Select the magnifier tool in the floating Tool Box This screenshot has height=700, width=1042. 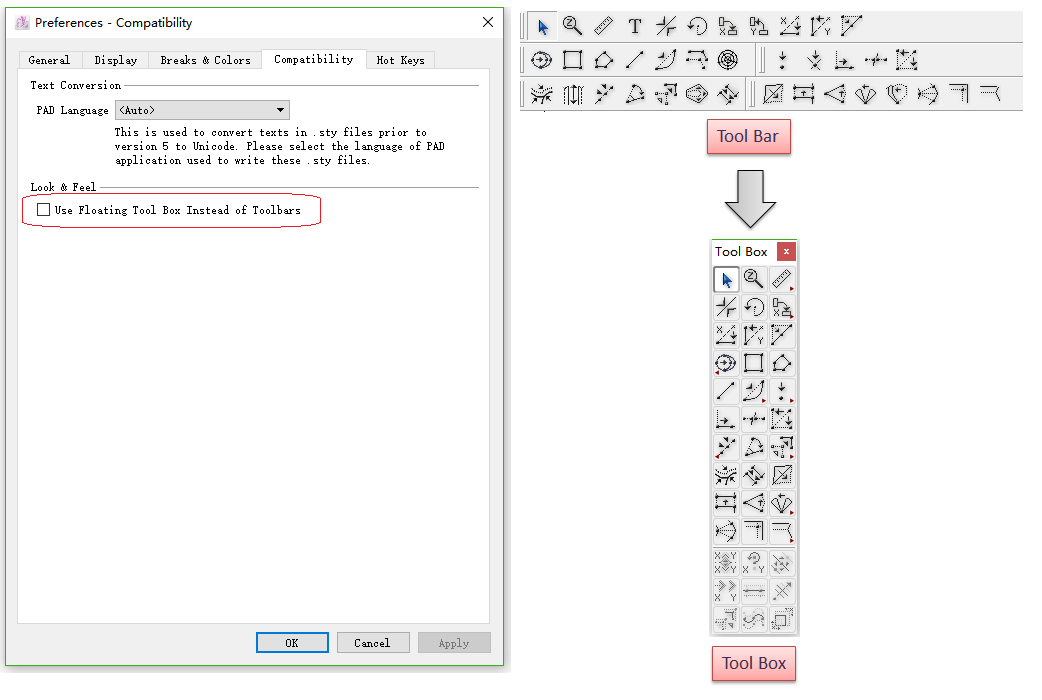tap(754, 279)
